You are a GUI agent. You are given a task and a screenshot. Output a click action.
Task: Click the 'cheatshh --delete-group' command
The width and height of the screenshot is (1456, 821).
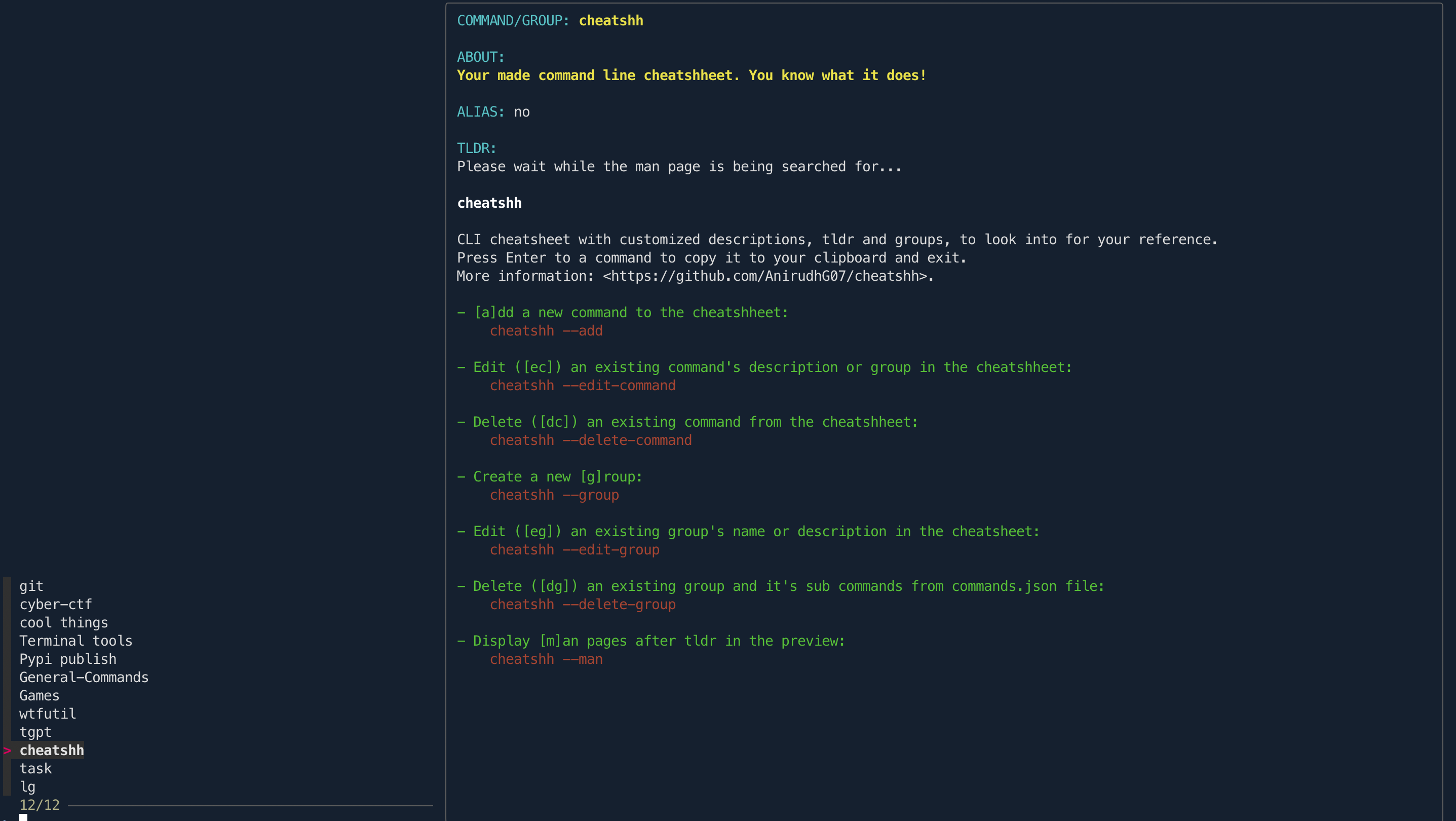(x=582, y=605)
